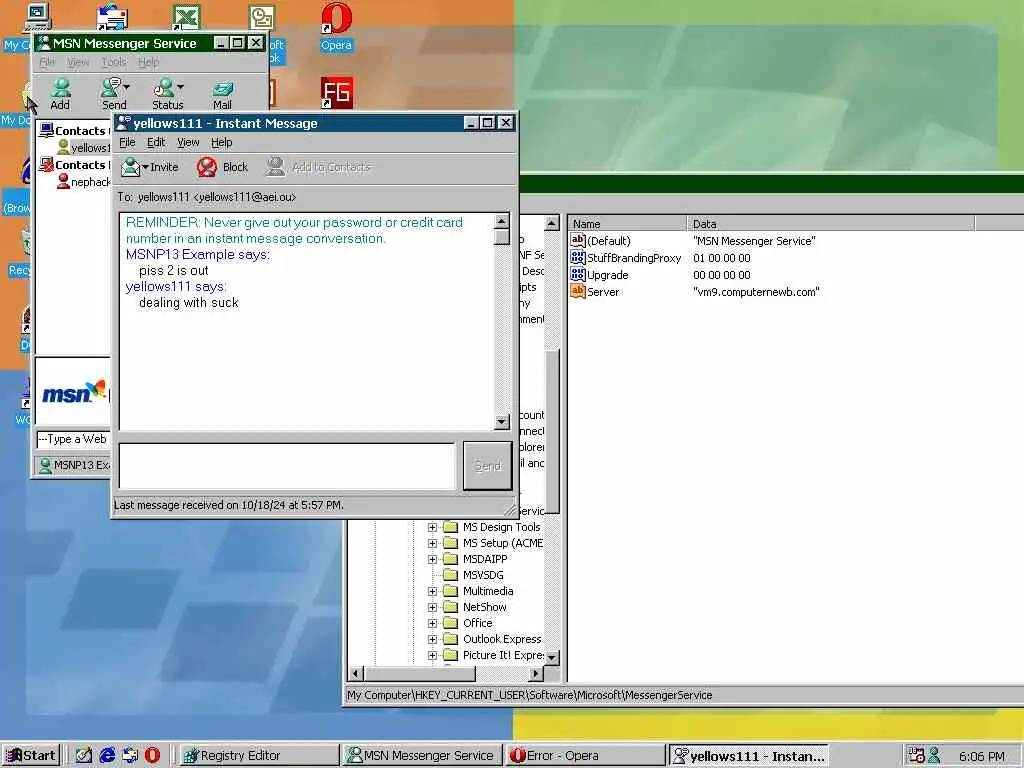Open Help menu in Instant Message window

coord(221,142)
